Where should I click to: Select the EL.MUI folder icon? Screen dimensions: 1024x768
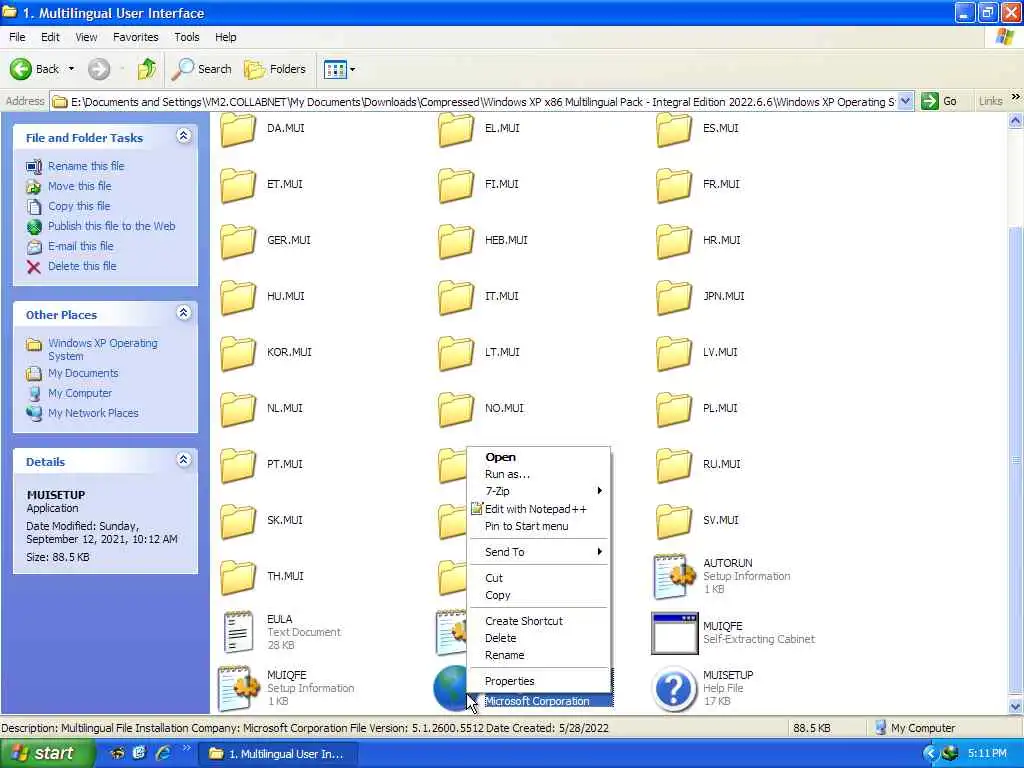(456, 129)
